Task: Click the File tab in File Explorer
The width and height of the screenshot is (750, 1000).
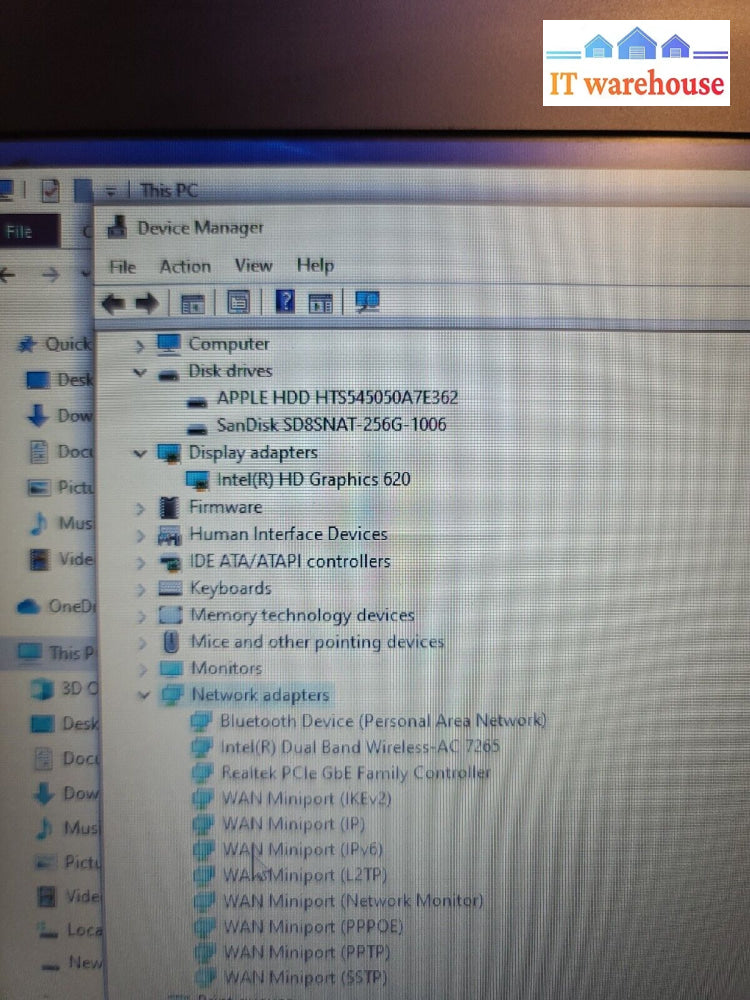Action: [20, 231]
